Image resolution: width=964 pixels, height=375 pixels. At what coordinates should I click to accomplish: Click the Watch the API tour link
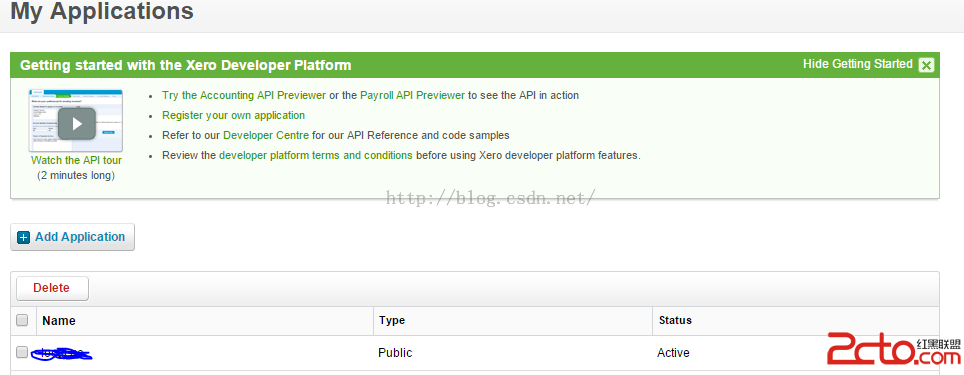(76, 160)
